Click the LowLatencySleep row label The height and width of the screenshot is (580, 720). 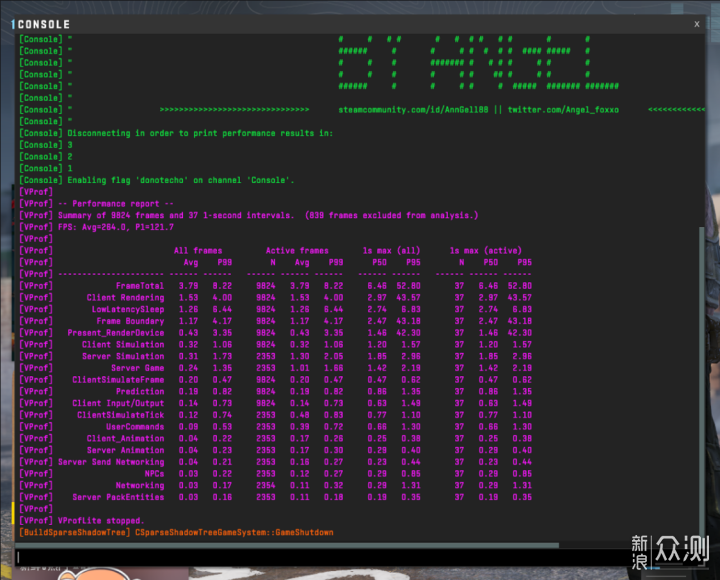[x=128, y=309]
